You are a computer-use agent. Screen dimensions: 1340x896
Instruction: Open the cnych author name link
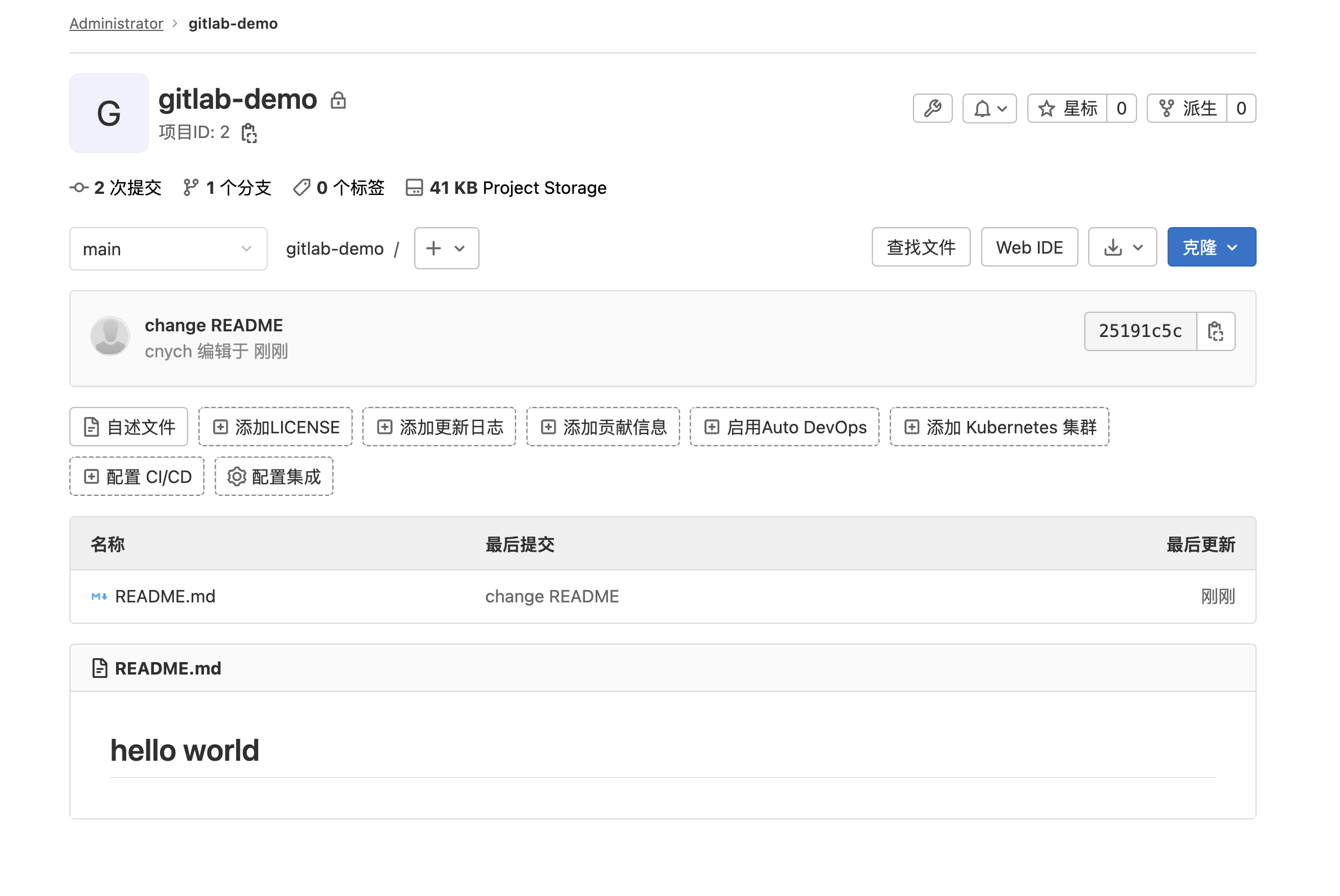tap(168, 351)
